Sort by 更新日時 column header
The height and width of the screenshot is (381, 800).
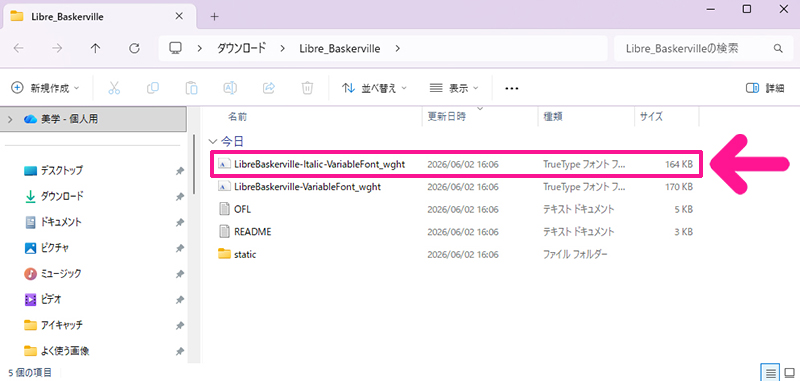coord(446,117)
